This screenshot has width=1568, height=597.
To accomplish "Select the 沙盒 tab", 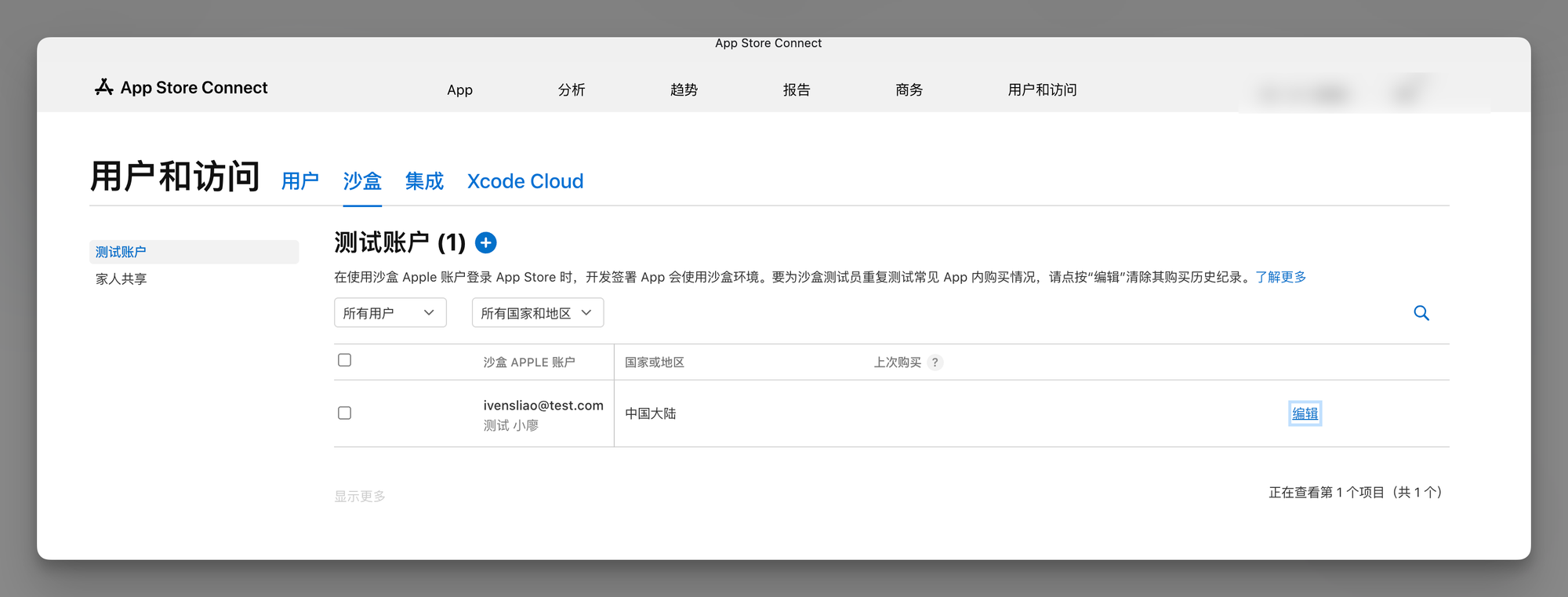I will pos(362,181).
